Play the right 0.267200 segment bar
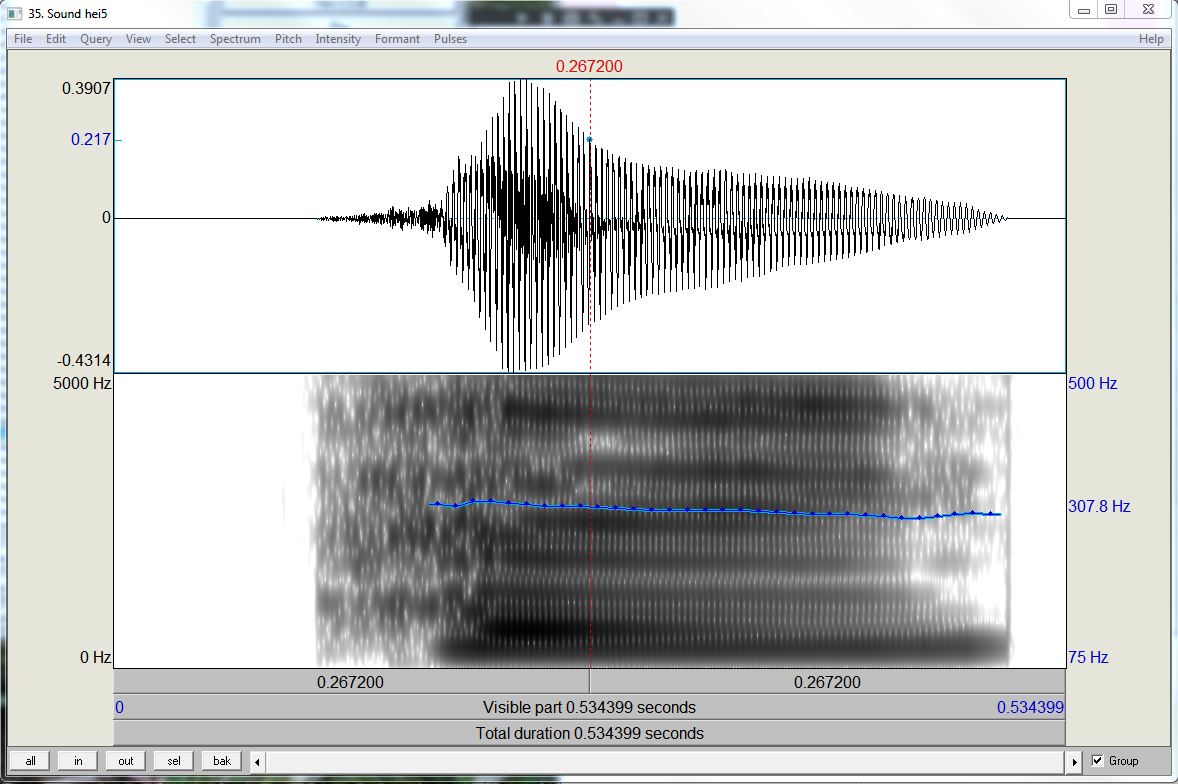This screenshot has width=1178, height=784. pos(827,682)
